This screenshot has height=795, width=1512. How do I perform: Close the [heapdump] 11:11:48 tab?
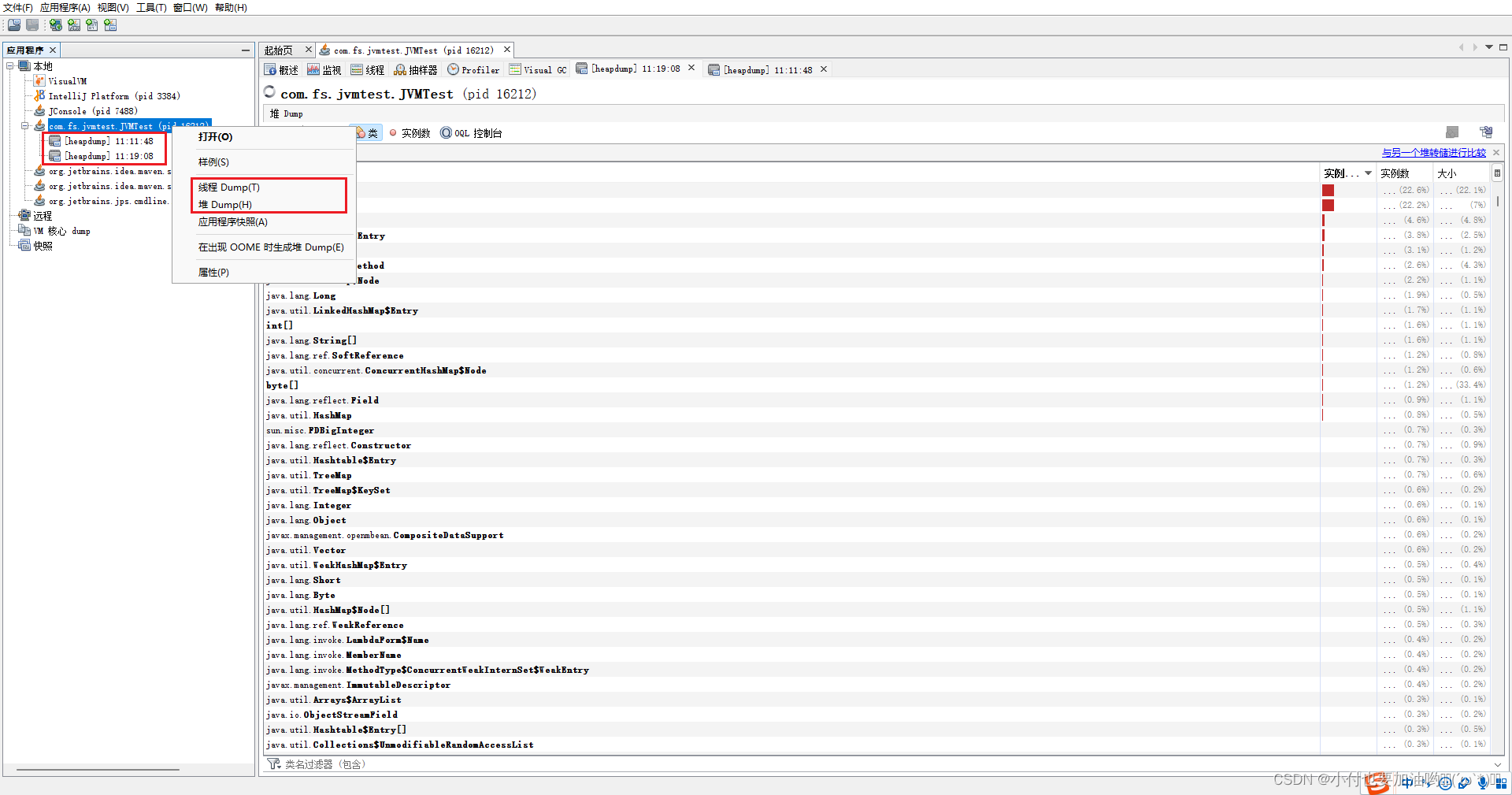(x=824, y=69)
